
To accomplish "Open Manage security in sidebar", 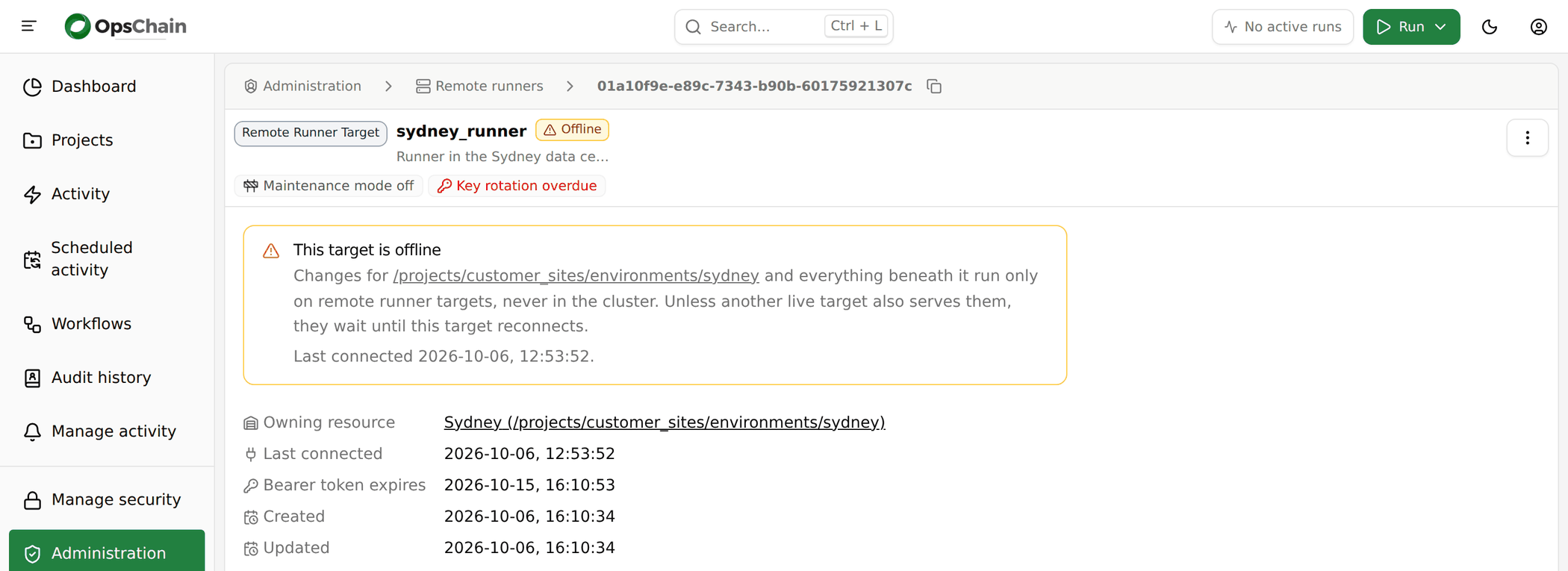I will (107, 500).
